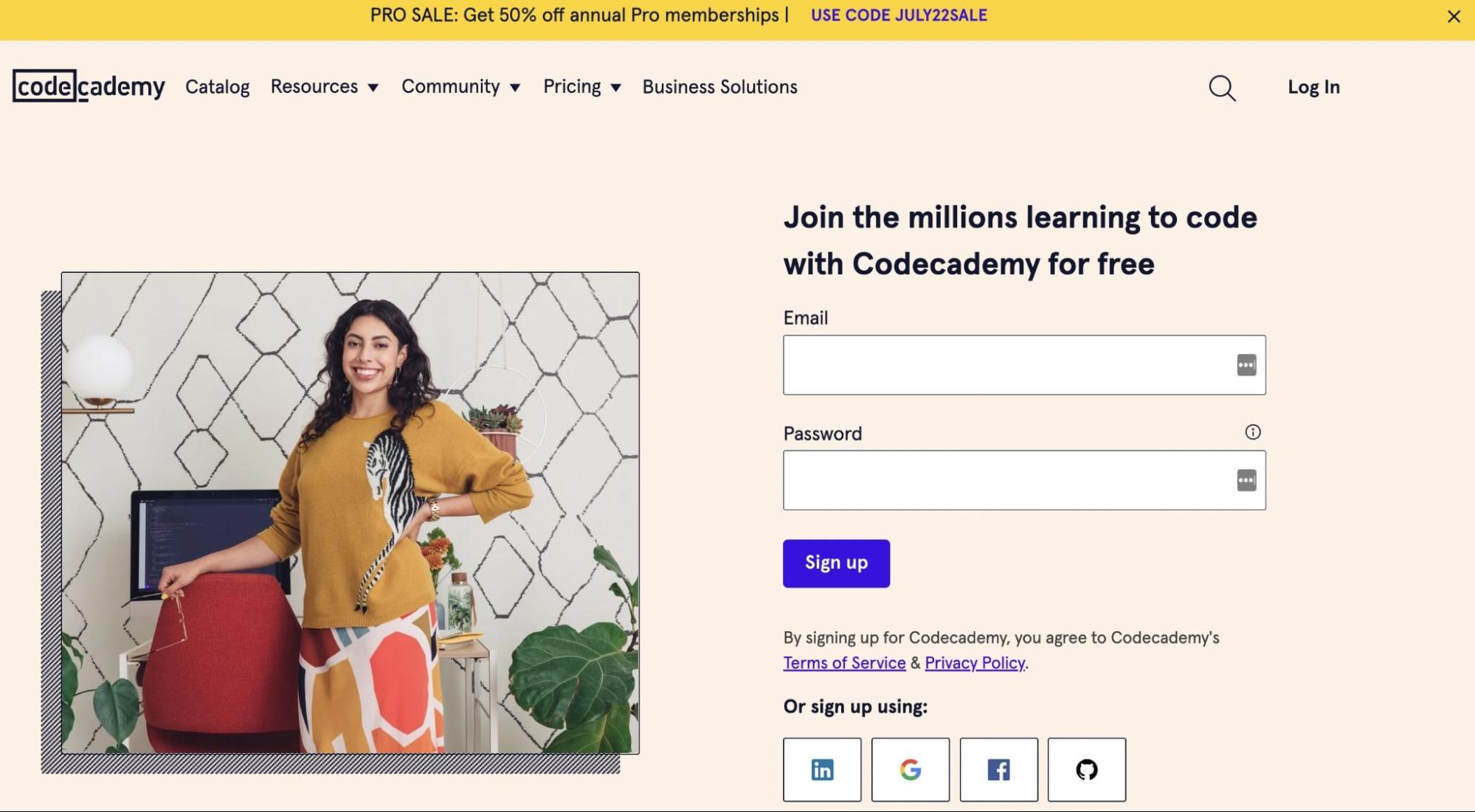This screenshot has height=812, width=1475.
Task: Click the Log In link
Action: point(1313,87)
